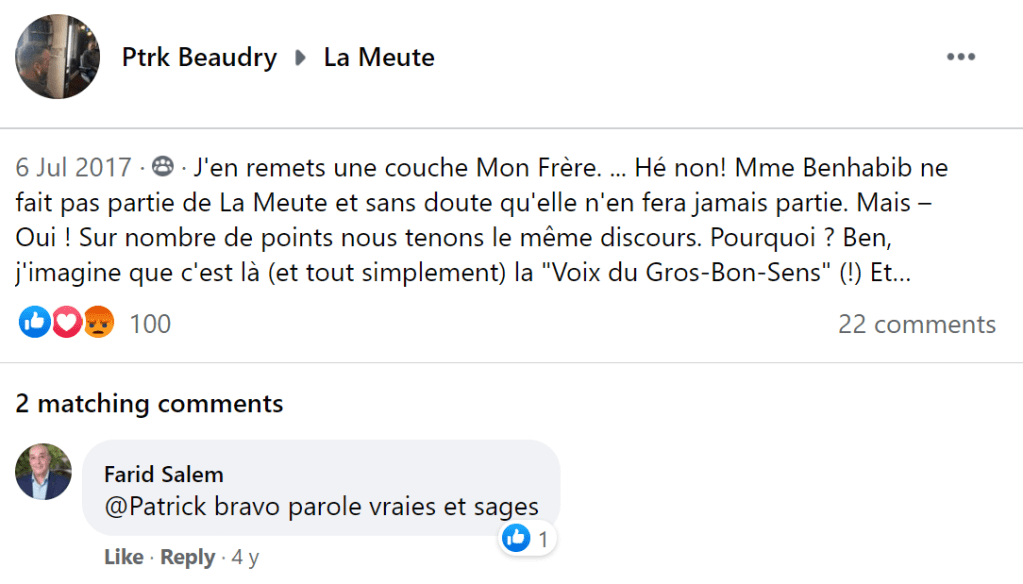Click the blue thumbs-up reaction icon on the post
Image resolution: width=1023 pixels, height=584 pixels.
point(34,323)
